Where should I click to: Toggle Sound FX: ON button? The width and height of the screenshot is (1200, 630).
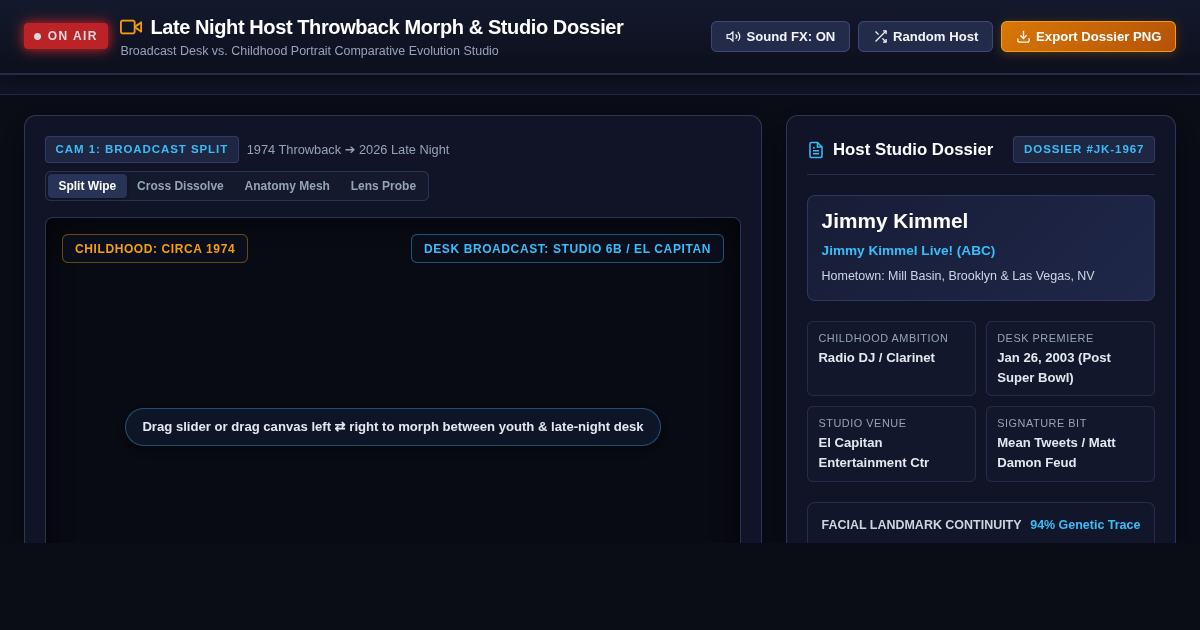pyautogui.click(x=780, y=37)
